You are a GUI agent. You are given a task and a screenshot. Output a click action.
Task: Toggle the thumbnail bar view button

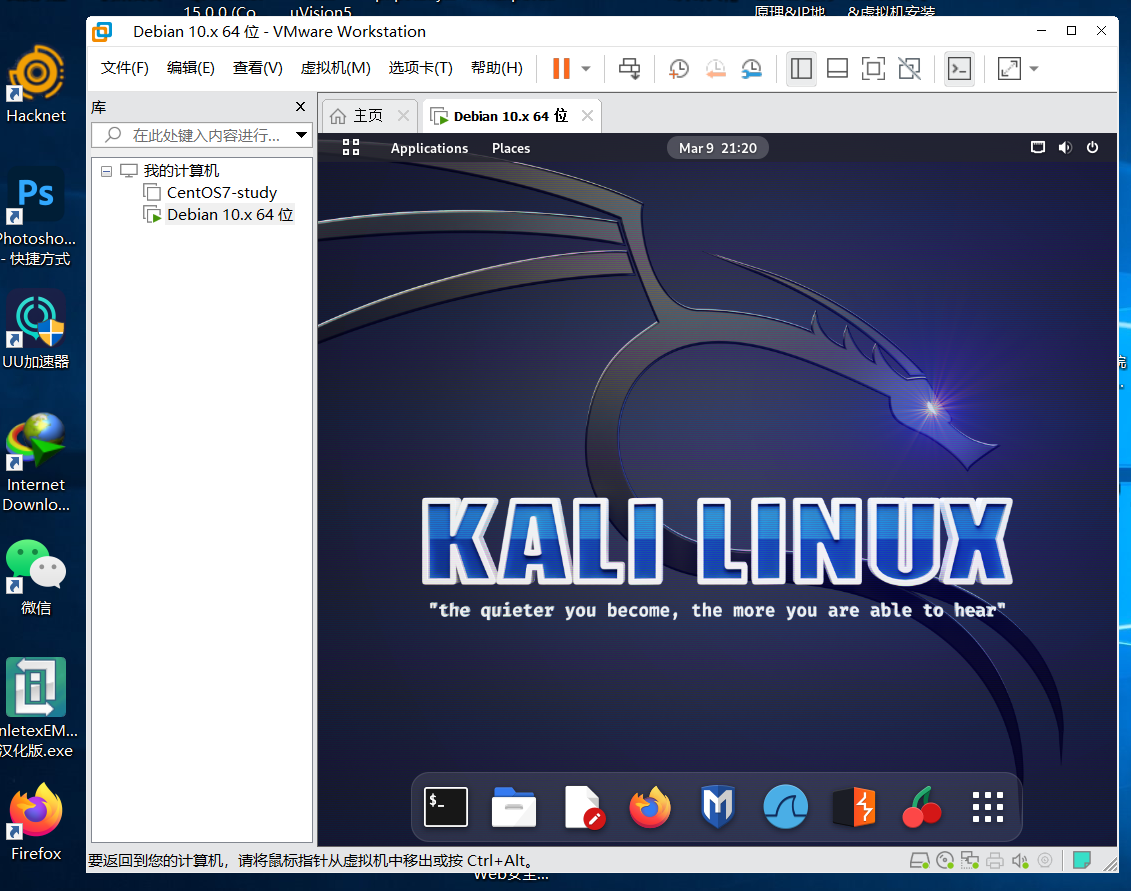(x=837, y=69)
